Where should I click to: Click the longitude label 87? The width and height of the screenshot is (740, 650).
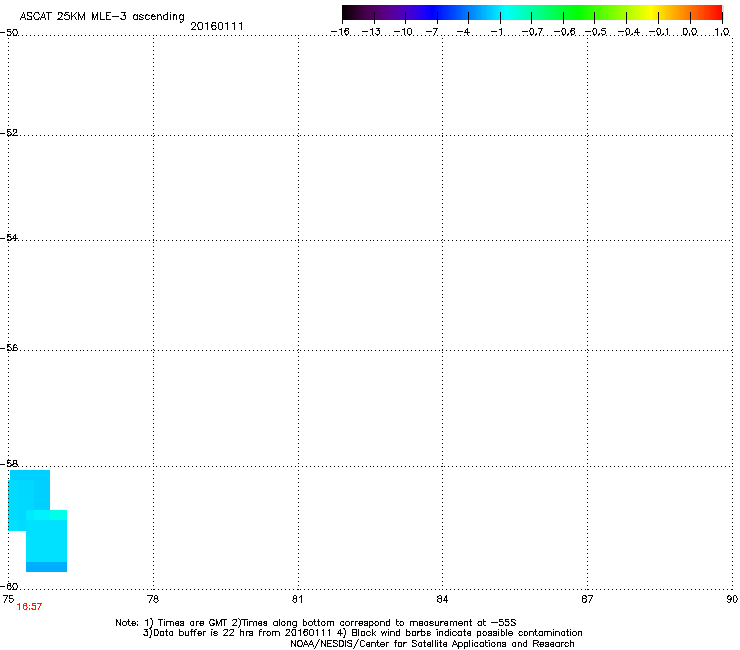(x=587, y=599)
